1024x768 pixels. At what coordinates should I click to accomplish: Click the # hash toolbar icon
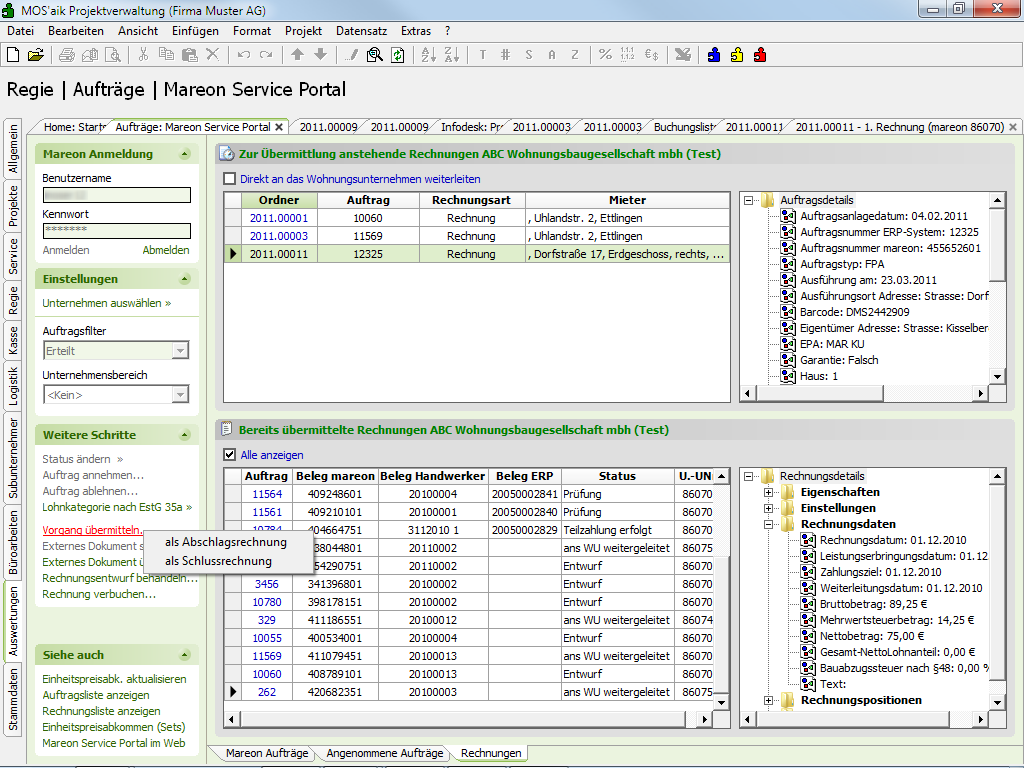(x=505, y=55)
